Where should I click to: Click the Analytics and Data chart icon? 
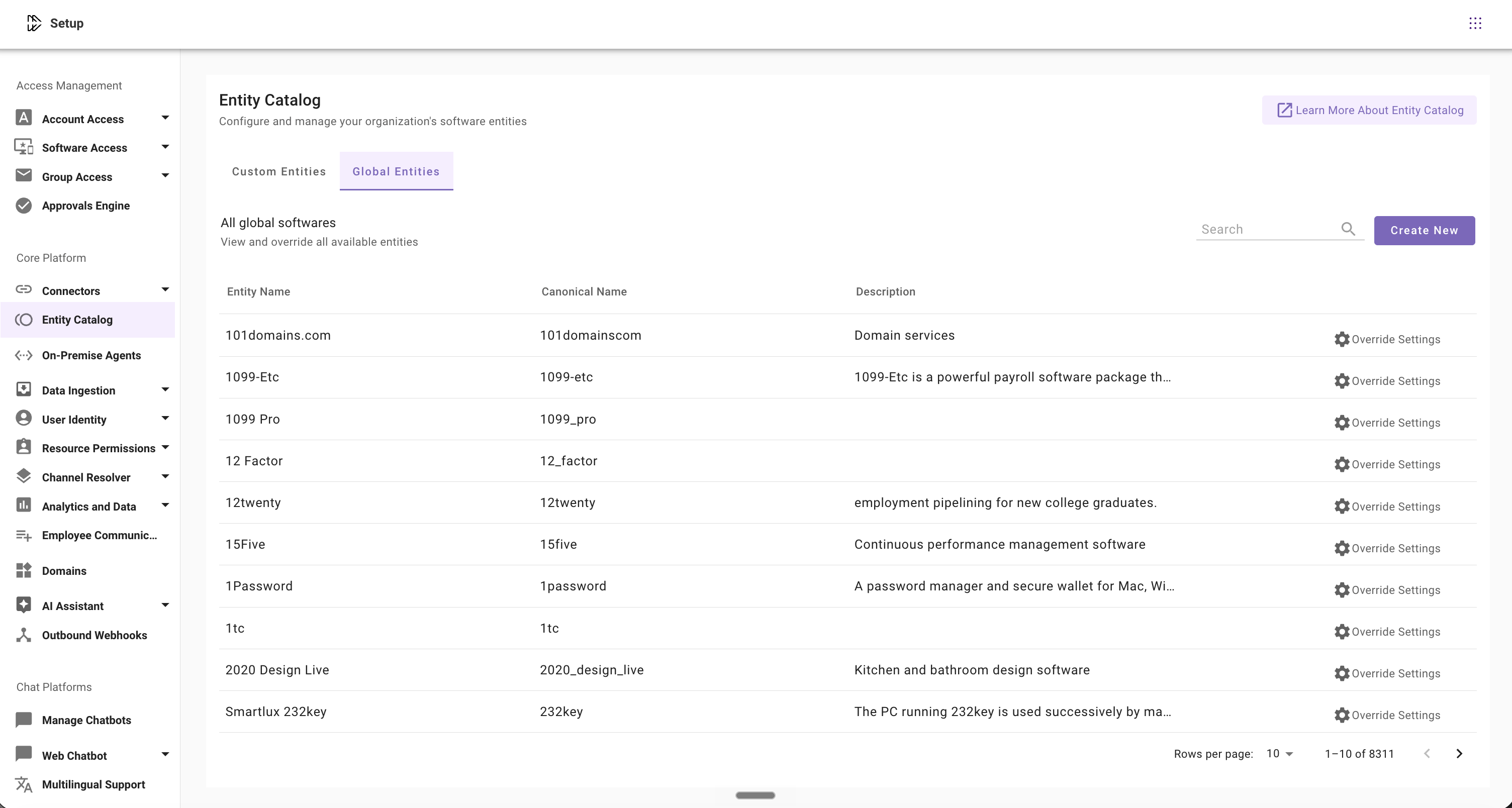24,504
